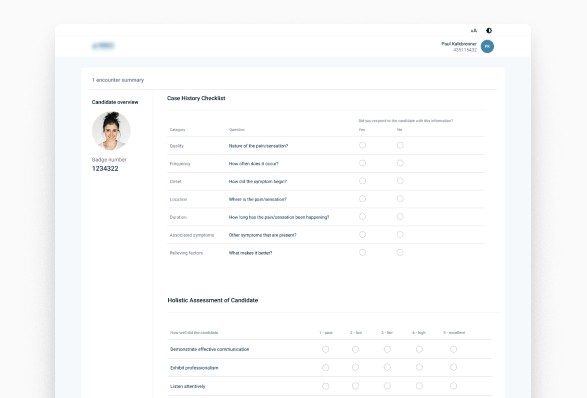Select No for What makes it better
The image size is (587, 398).
coord(400,252)
